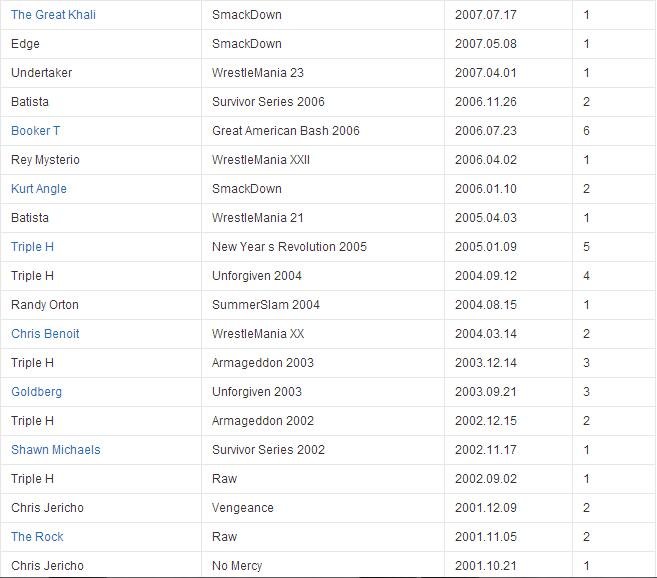Click the date 2005.01.09 cell
Screen dimensions: 657x578
coord(508,247)
